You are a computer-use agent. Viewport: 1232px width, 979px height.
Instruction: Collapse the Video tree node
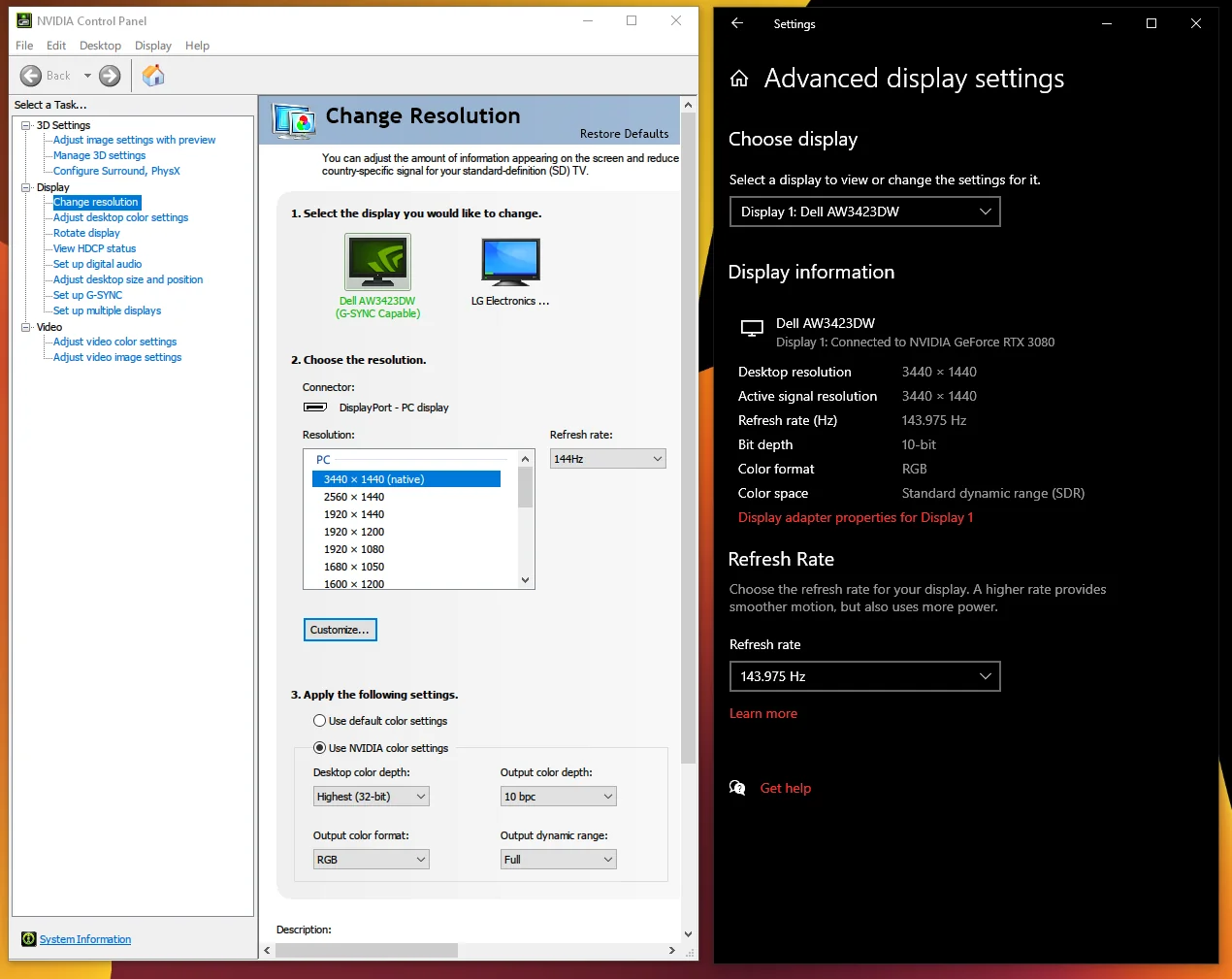(x=26, y=327)
